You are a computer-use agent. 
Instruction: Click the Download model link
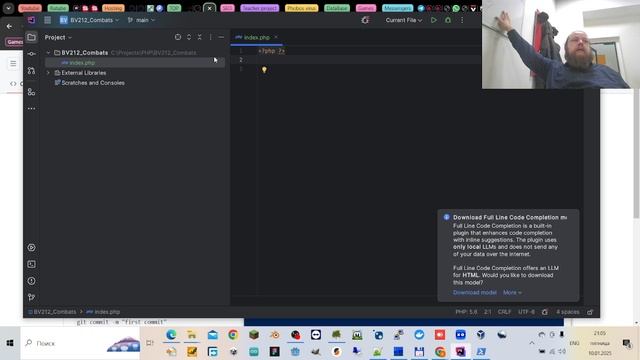(475, 293)
